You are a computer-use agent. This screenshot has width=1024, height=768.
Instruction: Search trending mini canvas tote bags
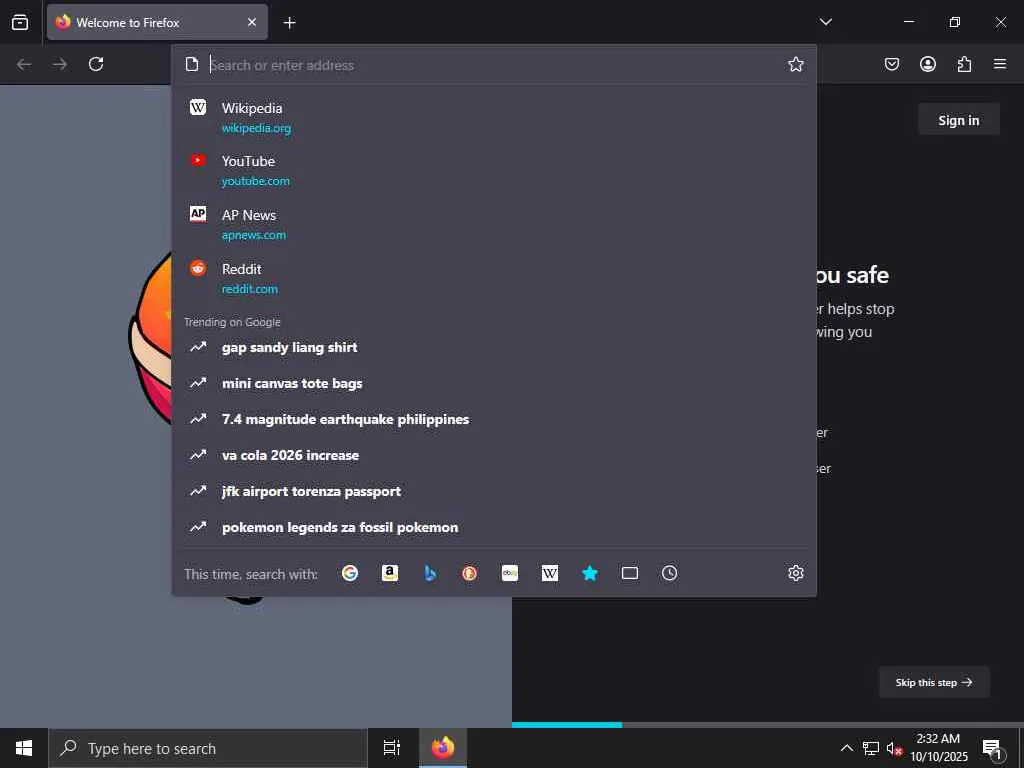494,383
